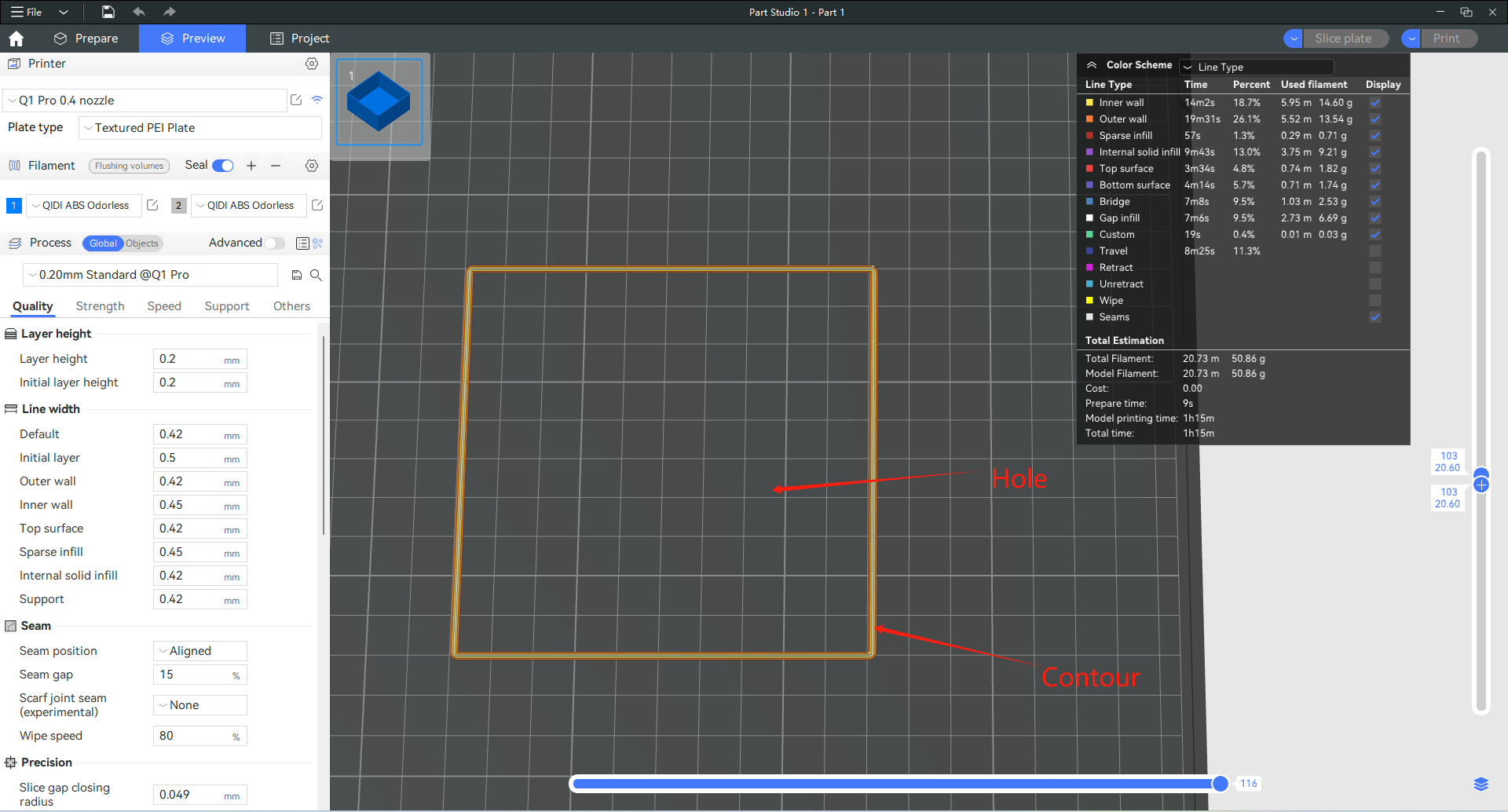Add a filament with plus icon
Image resolution: width=1508 pixels, height=812 pixels.
pyautogui.click(x=251, y=166)
